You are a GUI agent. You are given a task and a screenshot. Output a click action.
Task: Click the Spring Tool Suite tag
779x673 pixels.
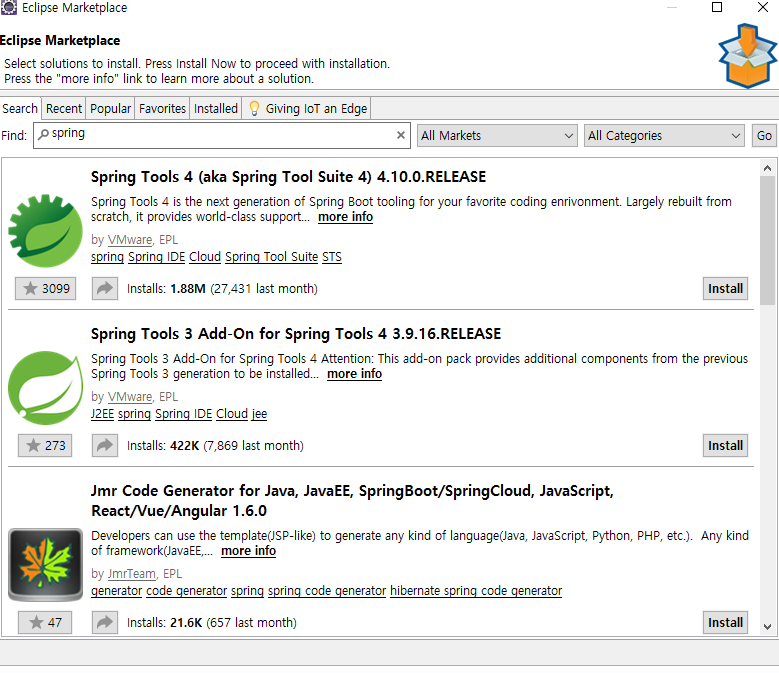click(271, 257)
